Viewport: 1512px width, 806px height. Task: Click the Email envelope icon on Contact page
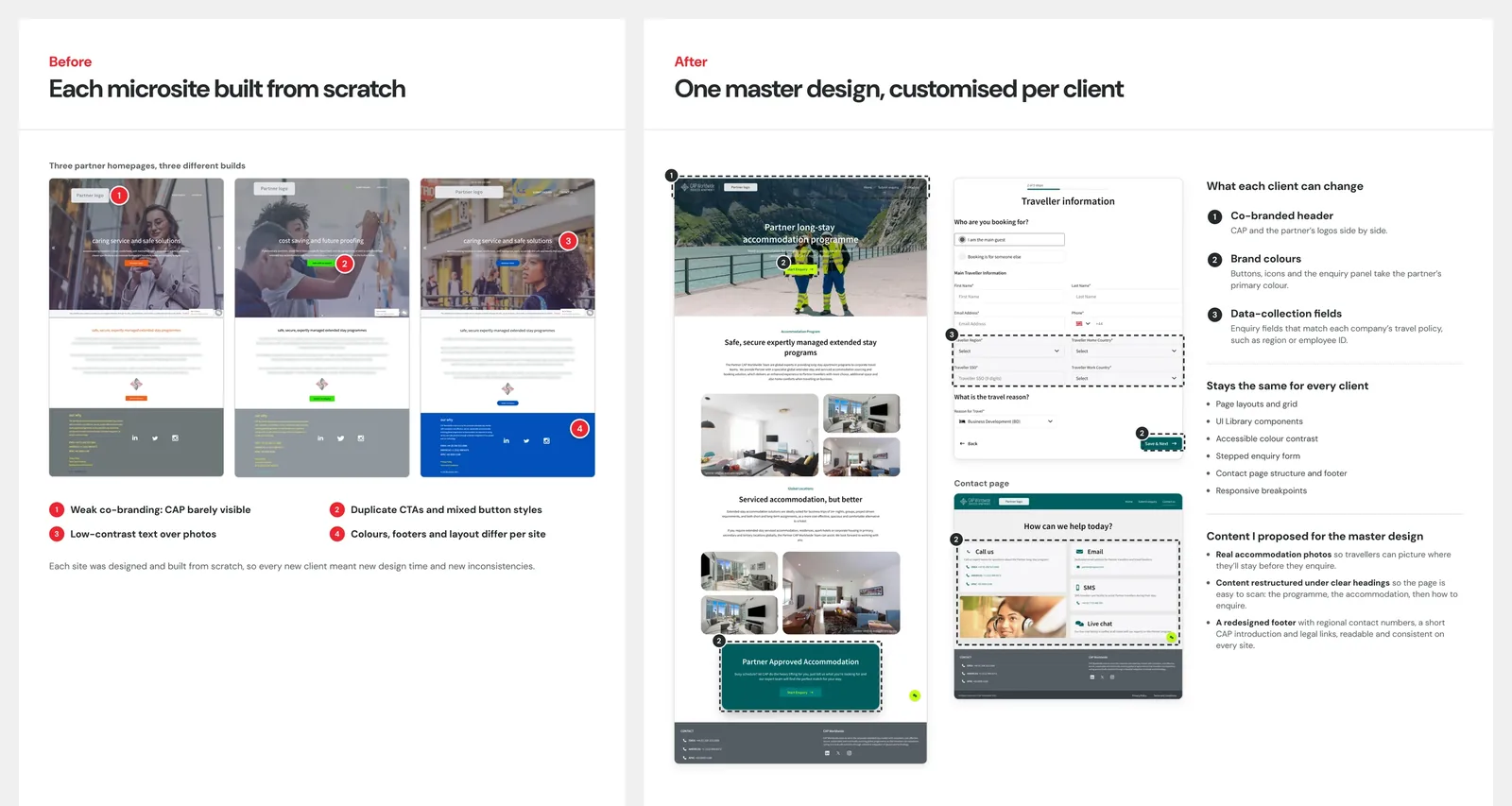[x=1079, y=552]
